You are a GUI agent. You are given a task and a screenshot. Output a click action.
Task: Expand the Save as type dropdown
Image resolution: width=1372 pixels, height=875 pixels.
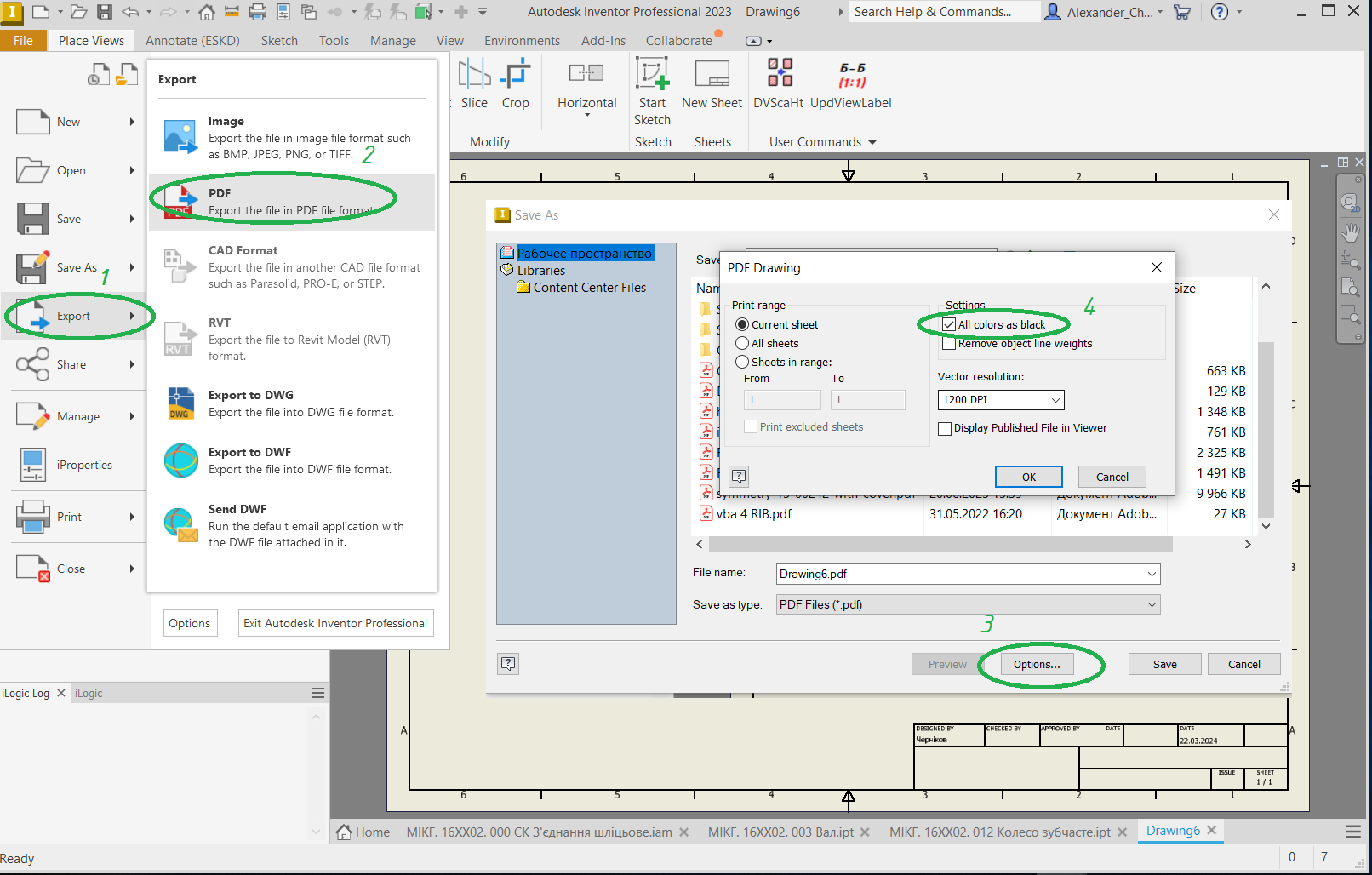click(x=968, y=604)
